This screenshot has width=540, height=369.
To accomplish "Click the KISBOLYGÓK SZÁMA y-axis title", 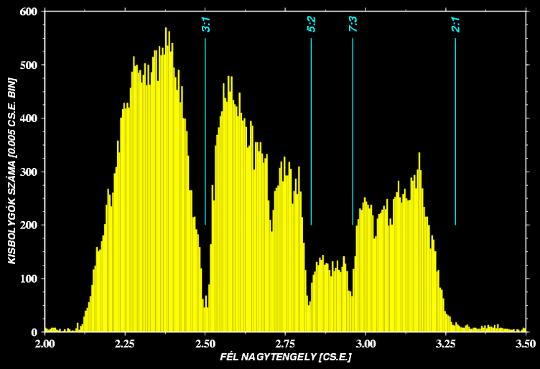I will click(12, 171).
